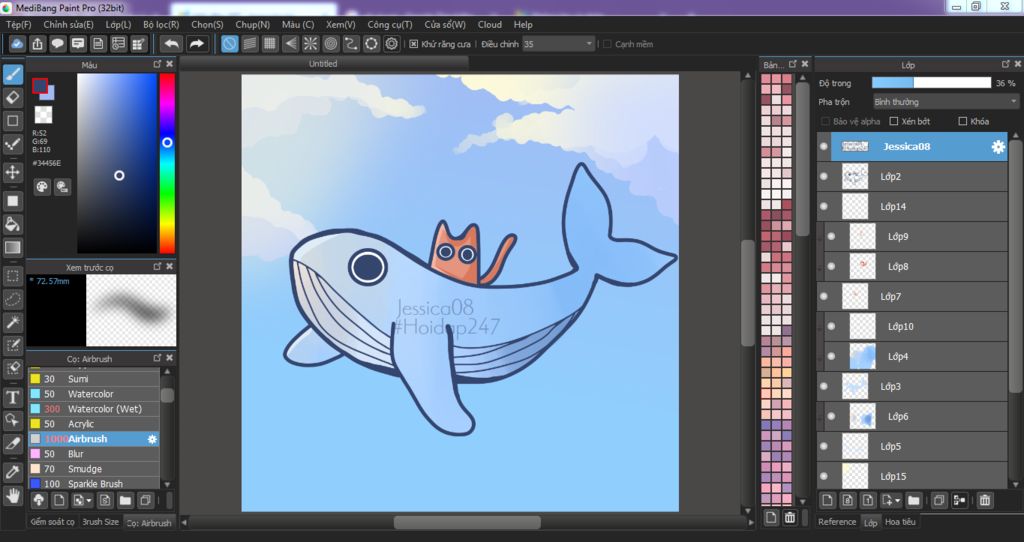Click the Undo arrow in toolbar
This screenshot has height=542, width=1024.
click(172, 44)
